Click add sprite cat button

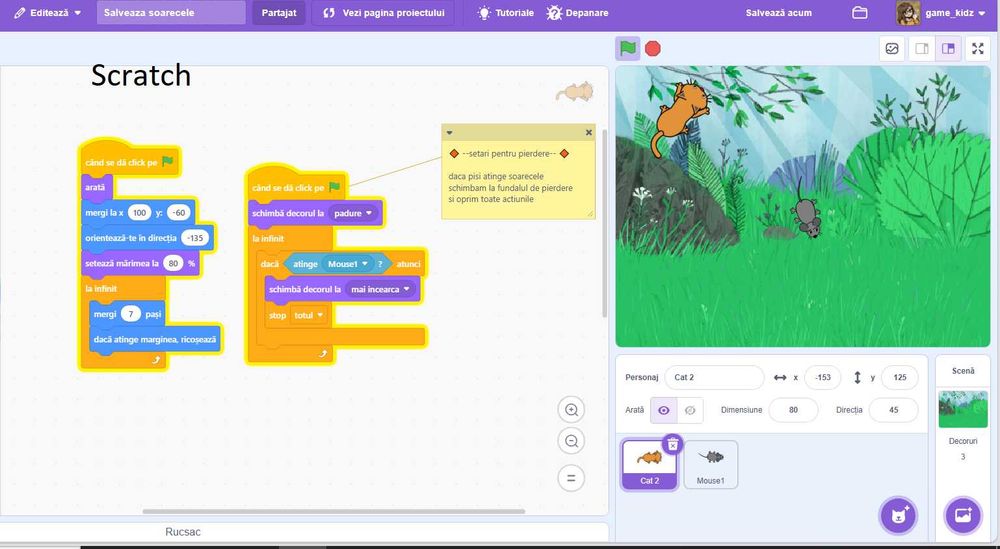[x=898, y=515]
